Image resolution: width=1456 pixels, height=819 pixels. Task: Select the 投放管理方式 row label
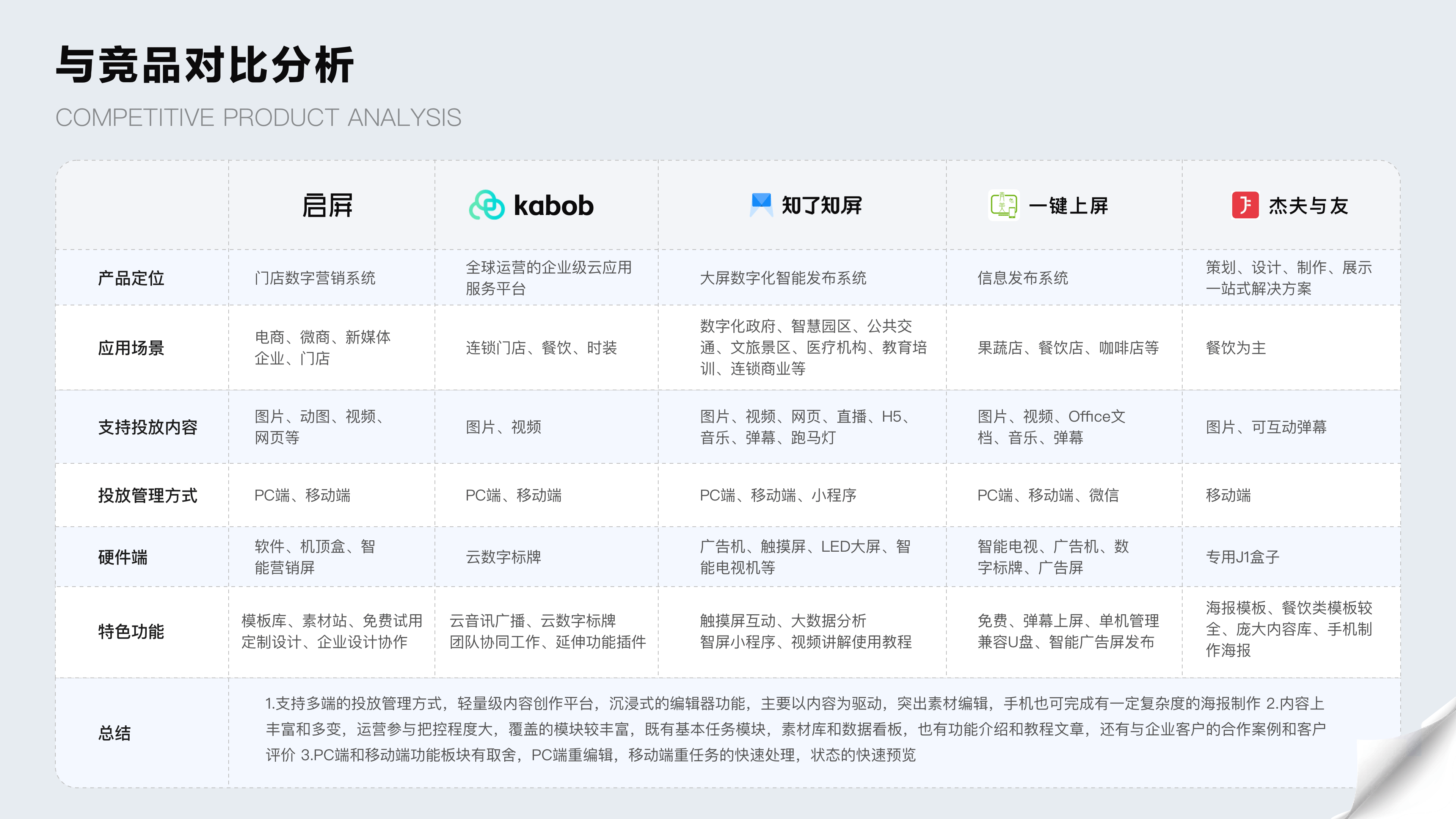pyautogui.click(x=147, y=495)
